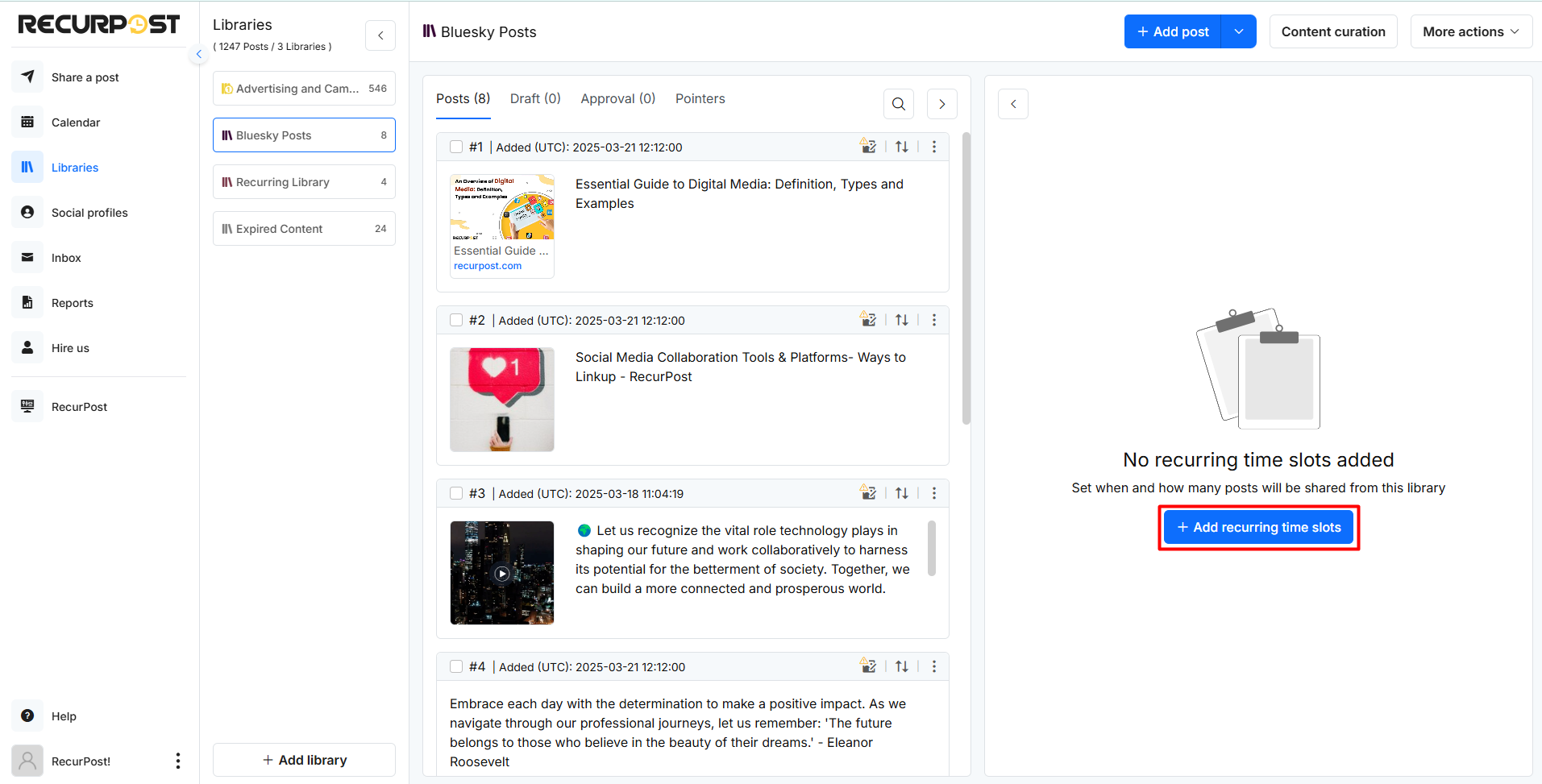Click Add recurring time slots button
Image resolution: width=1542 pixels, height=784 pixels.
(1259, 527)
